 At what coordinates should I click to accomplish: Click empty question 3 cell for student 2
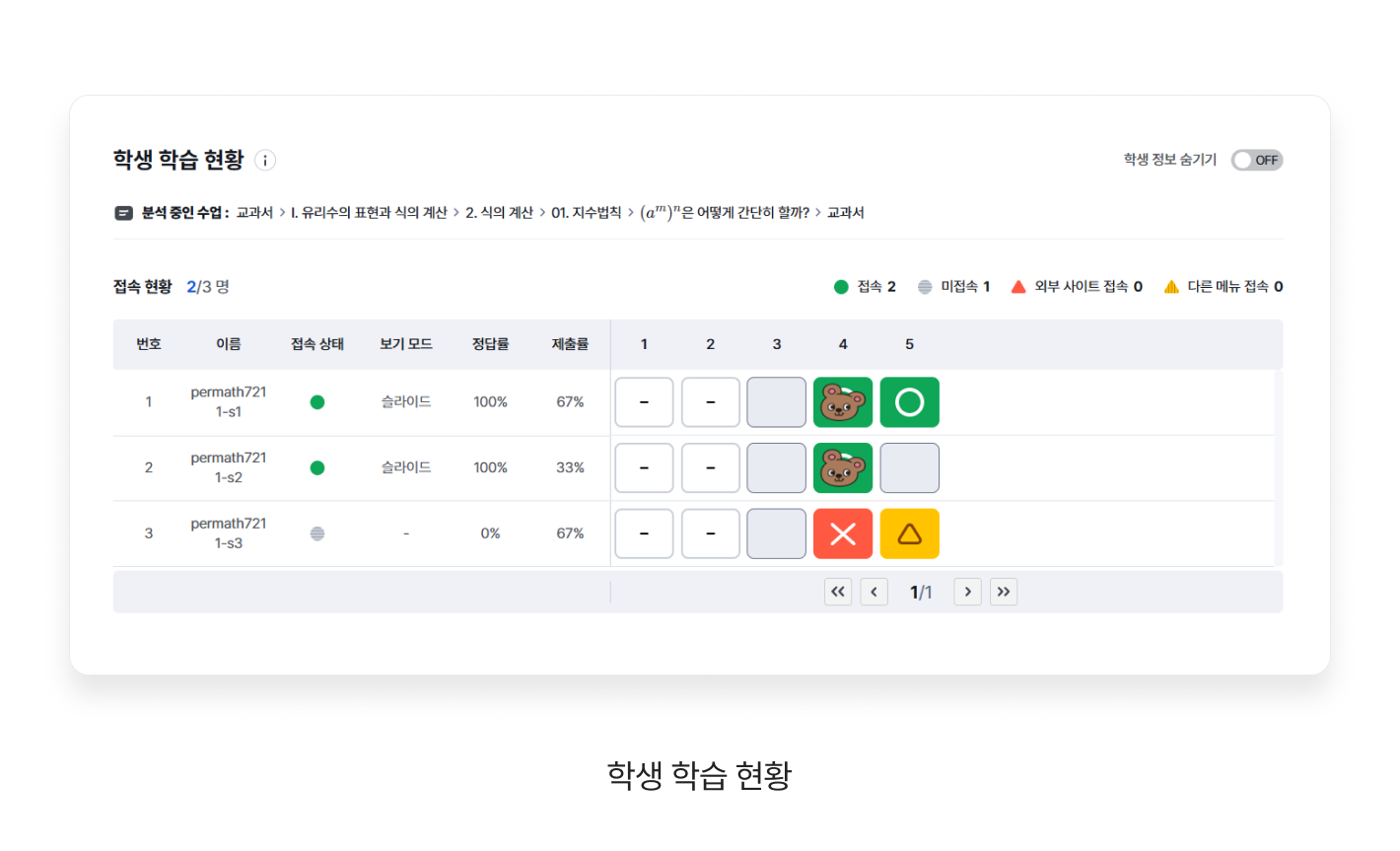pos(776,467)
